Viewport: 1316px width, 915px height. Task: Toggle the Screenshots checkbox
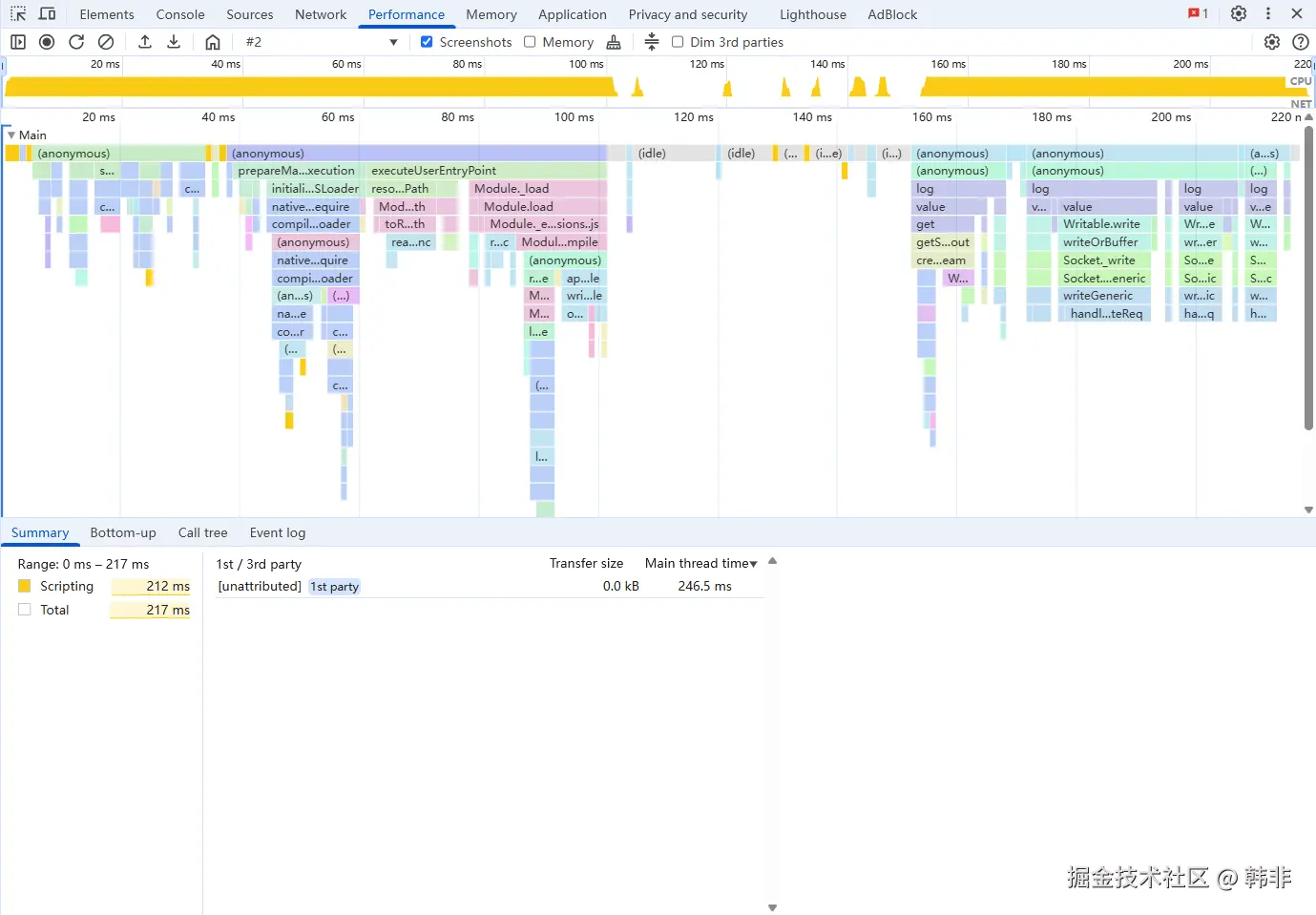(x=427, y=42)
